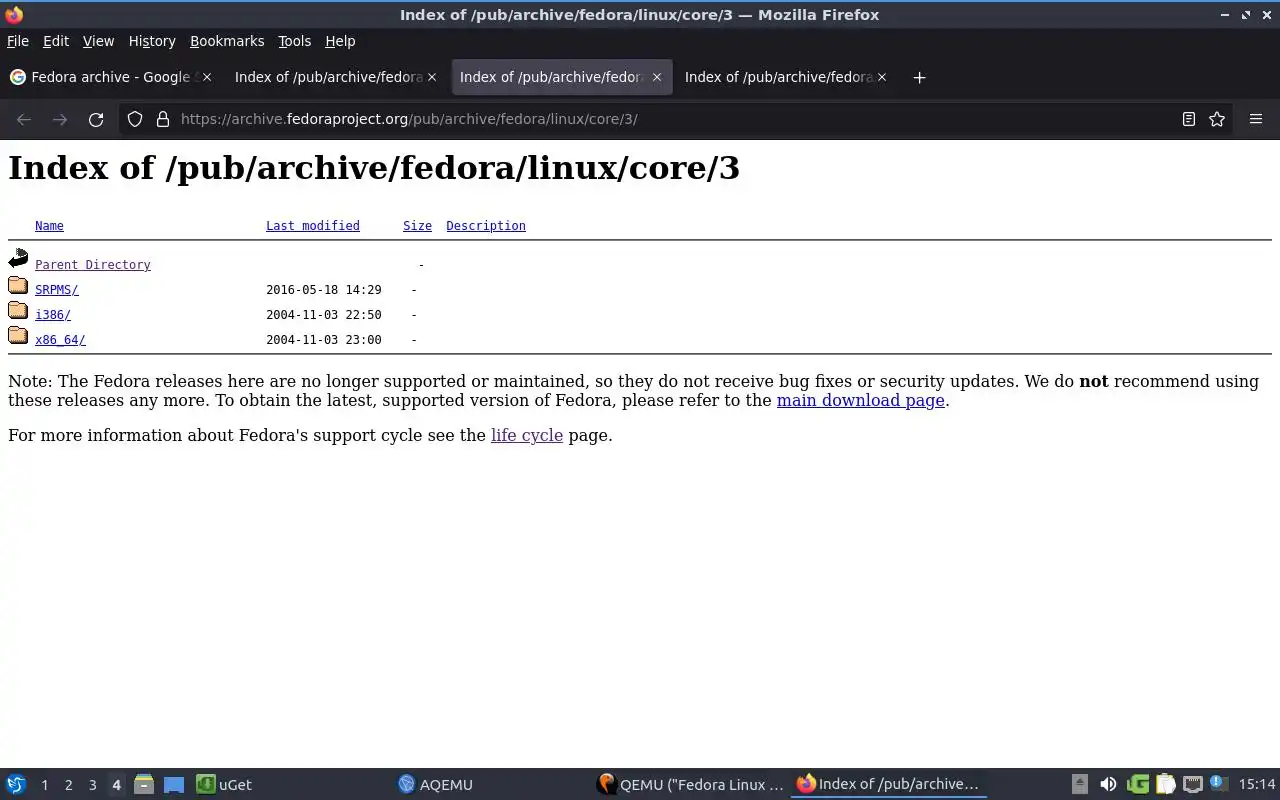Open the File menu

(18, 41)
